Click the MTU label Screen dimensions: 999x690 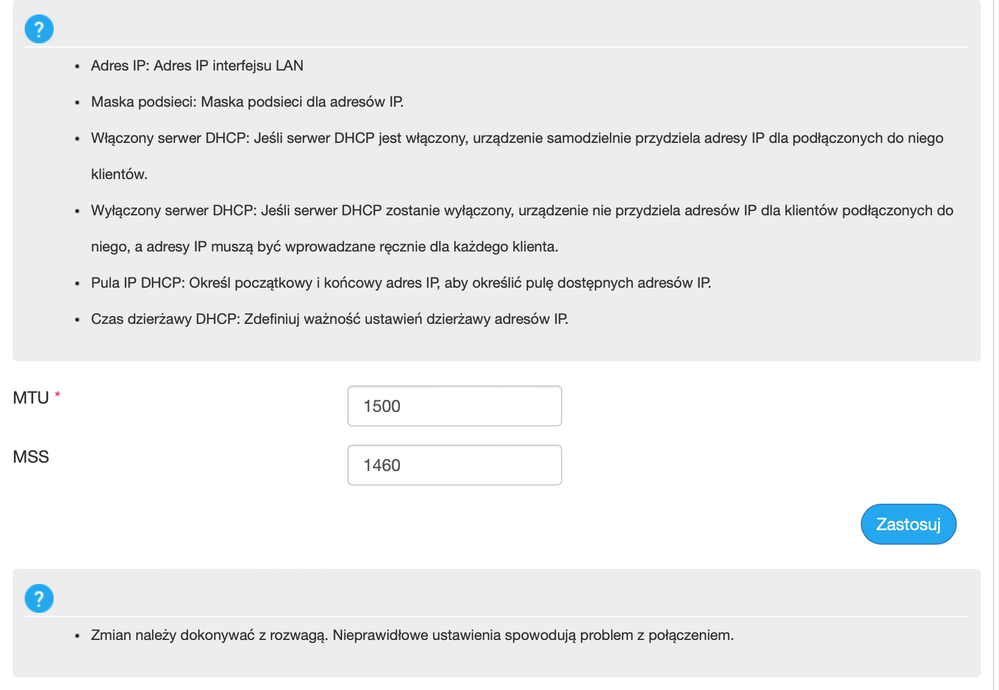click(31, 398)
